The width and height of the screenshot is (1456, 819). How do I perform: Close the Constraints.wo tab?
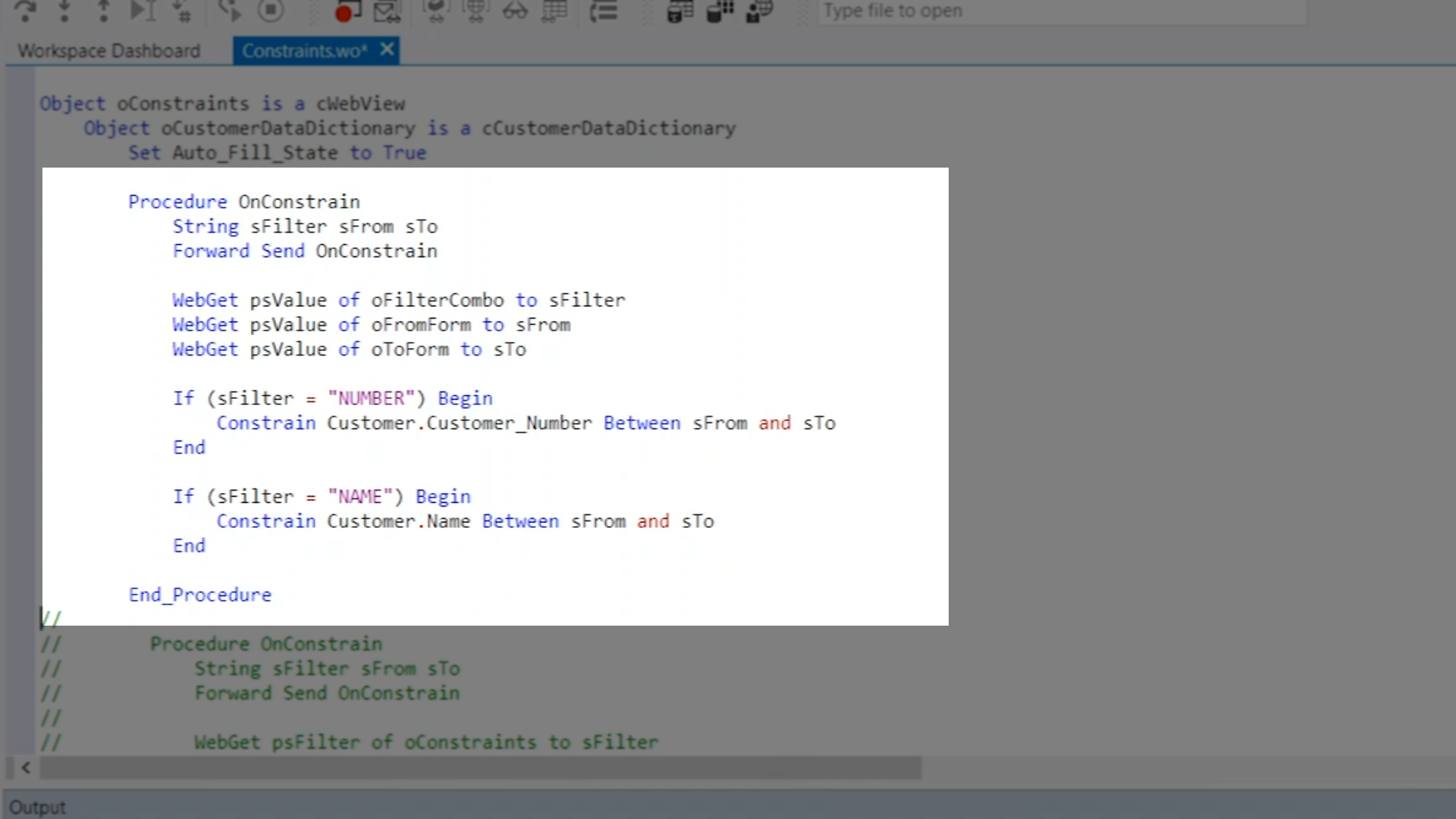pos(387,50)
